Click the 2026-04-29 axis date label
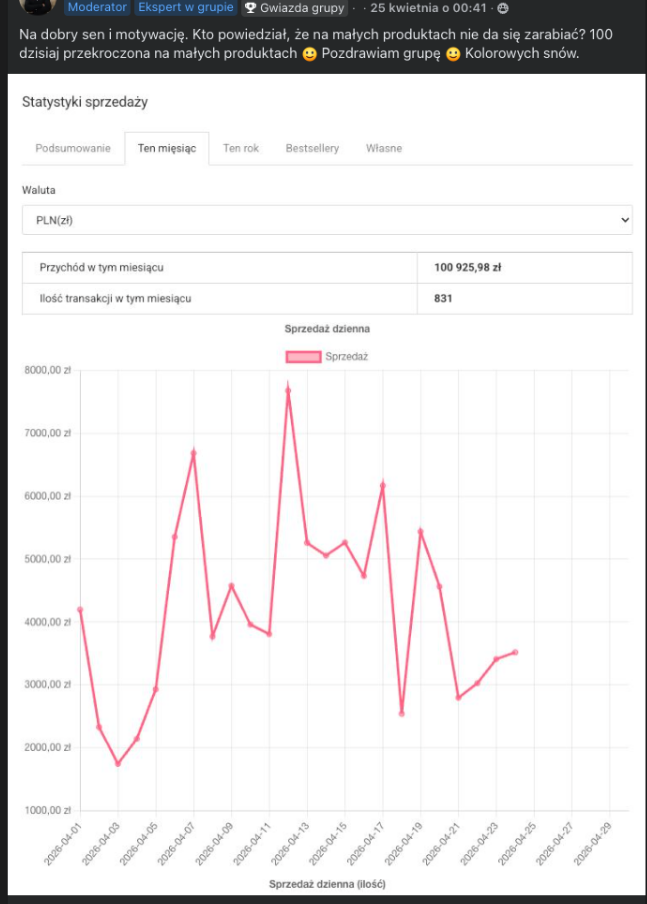647x904 pixels. pyautogui.click(x=593, y=843)
